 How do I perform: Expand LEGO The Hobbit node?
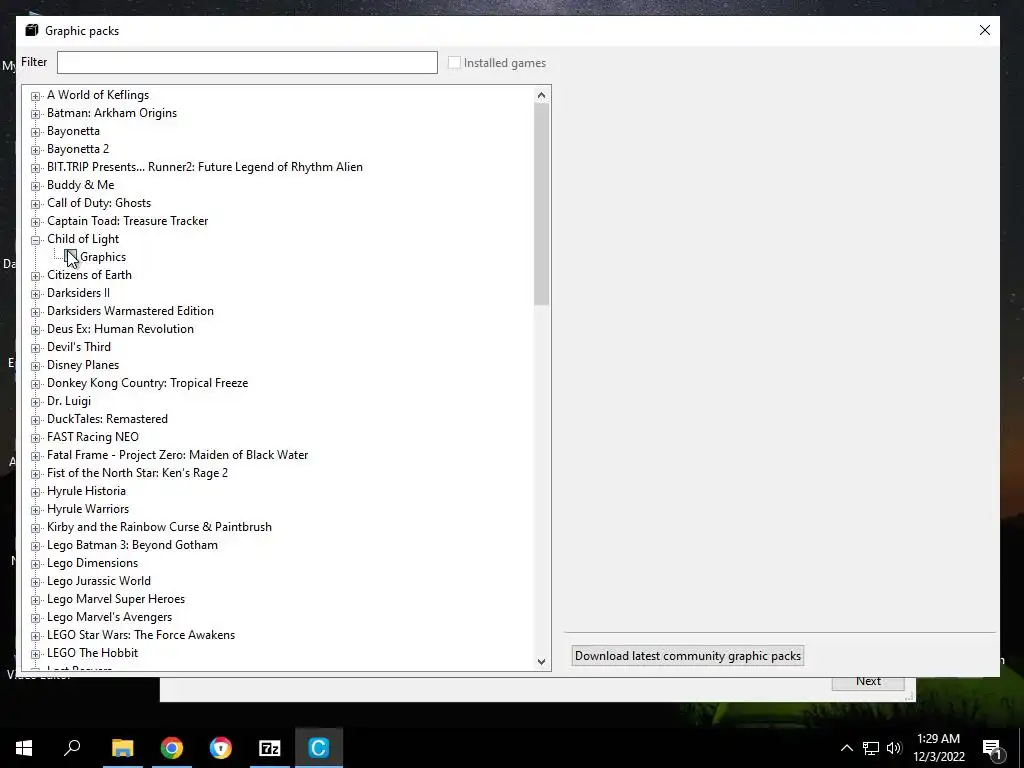tap(35, 654)
